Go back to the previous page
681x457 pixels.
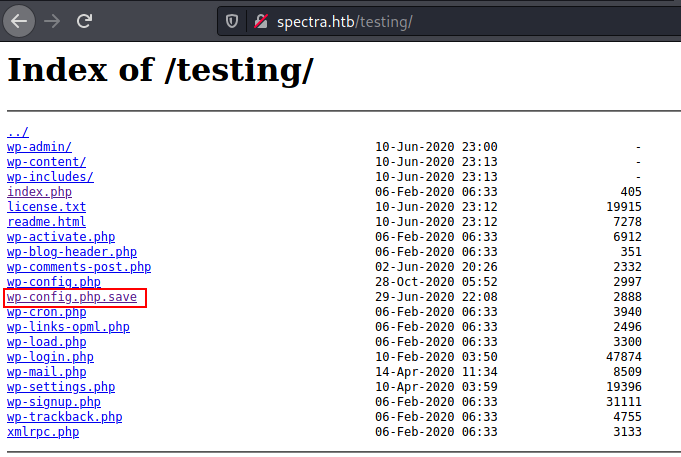[19, 21]
